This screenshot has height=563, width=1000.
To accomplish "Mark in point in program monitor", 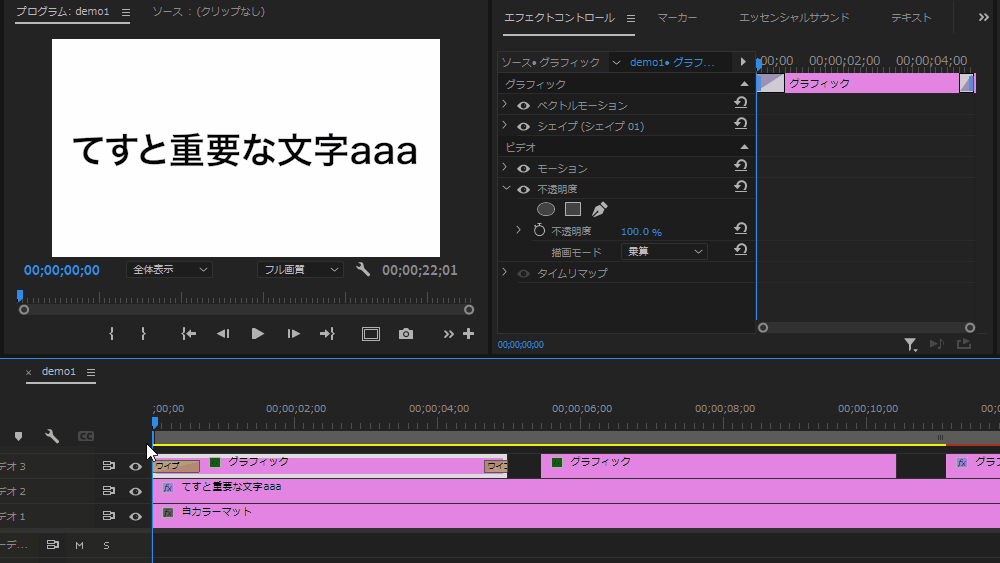I will 112,333.
